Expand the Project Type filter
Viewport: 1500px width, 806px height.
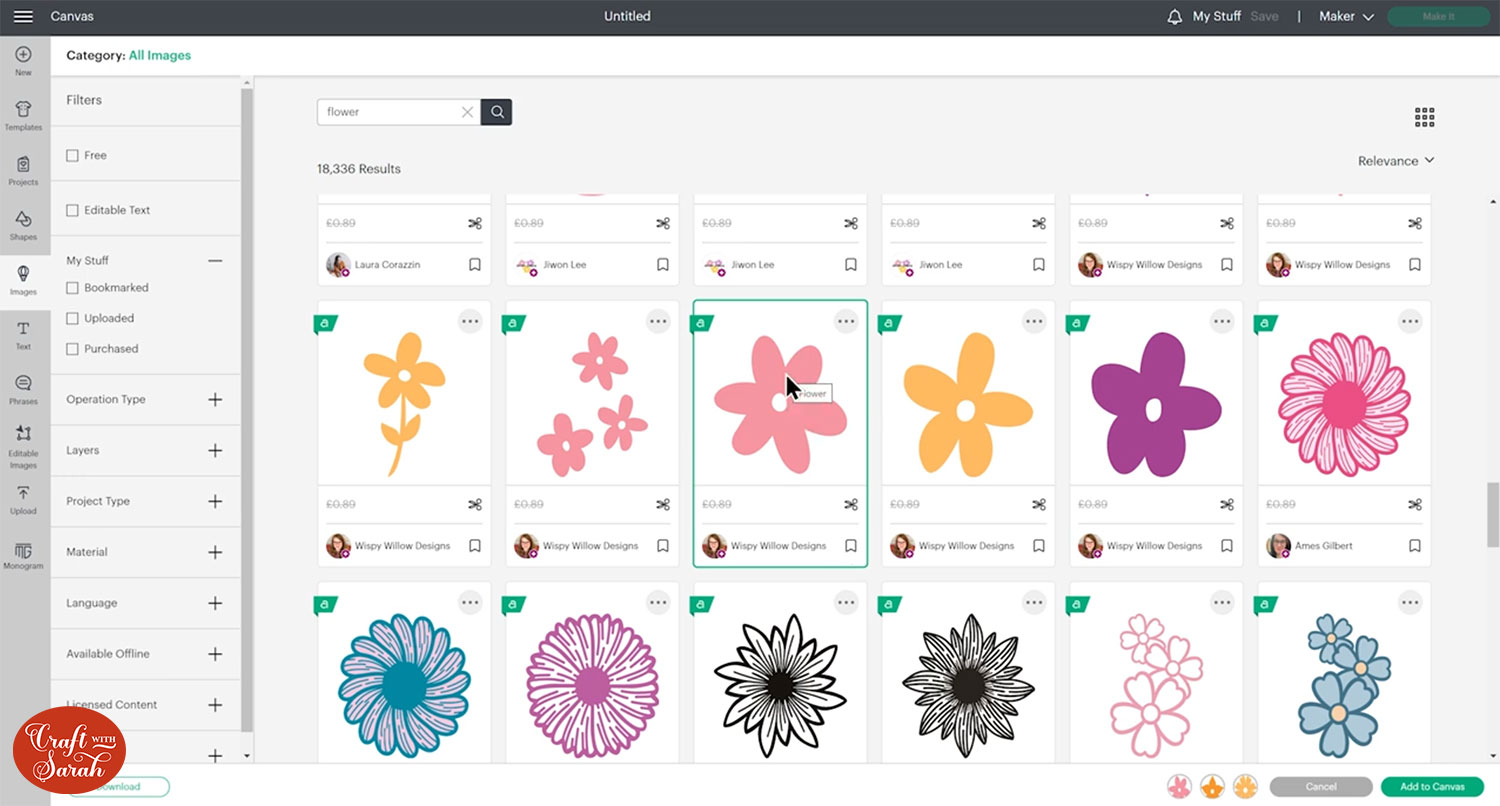(x=214, y=501)
